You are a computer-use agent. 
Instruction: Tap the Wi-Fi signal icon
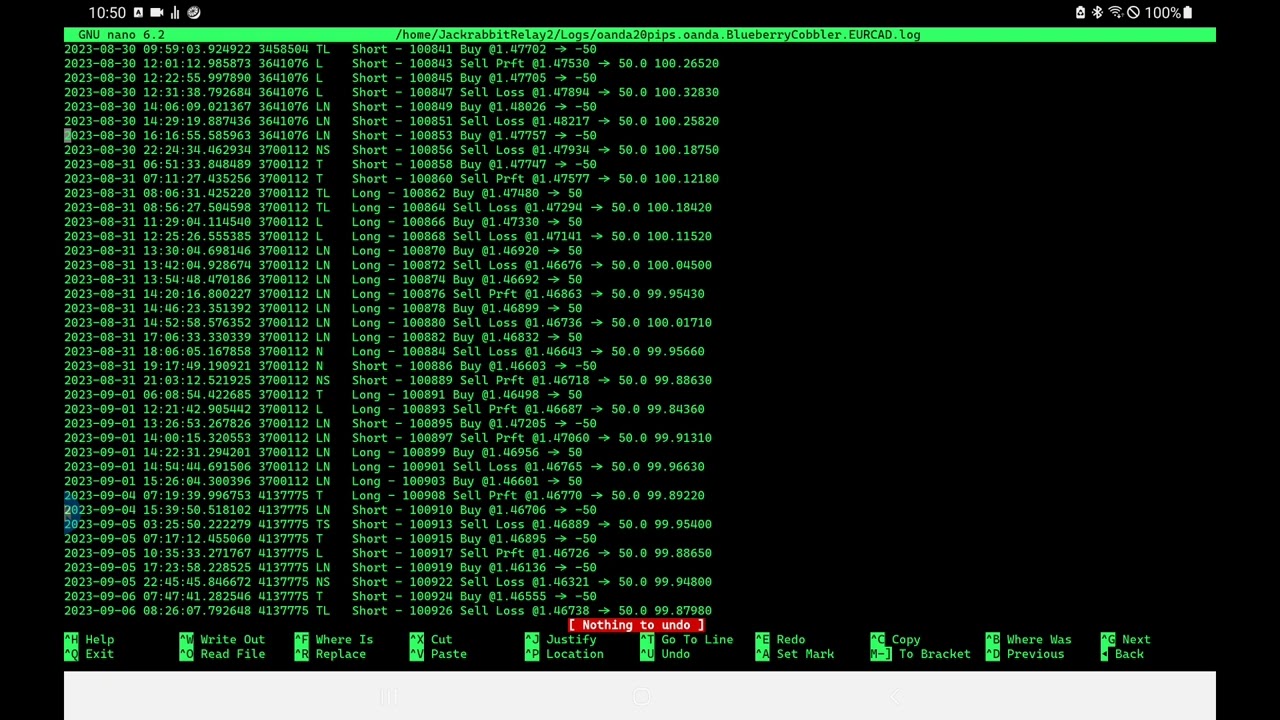1115,12
